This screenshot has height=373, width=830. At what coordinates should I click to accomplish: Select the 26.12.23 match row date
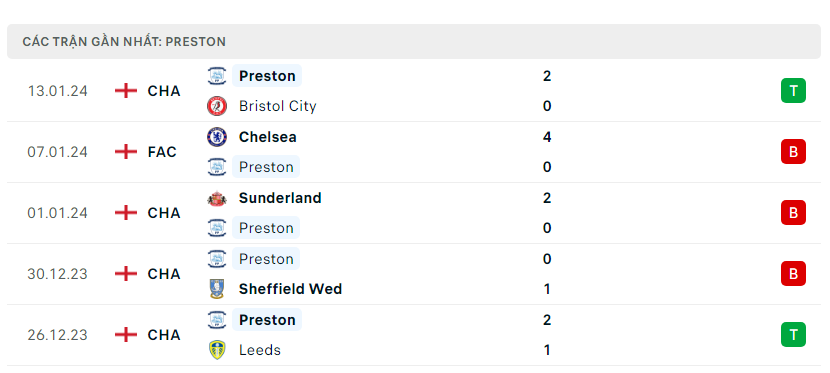[x=58, y=335]
